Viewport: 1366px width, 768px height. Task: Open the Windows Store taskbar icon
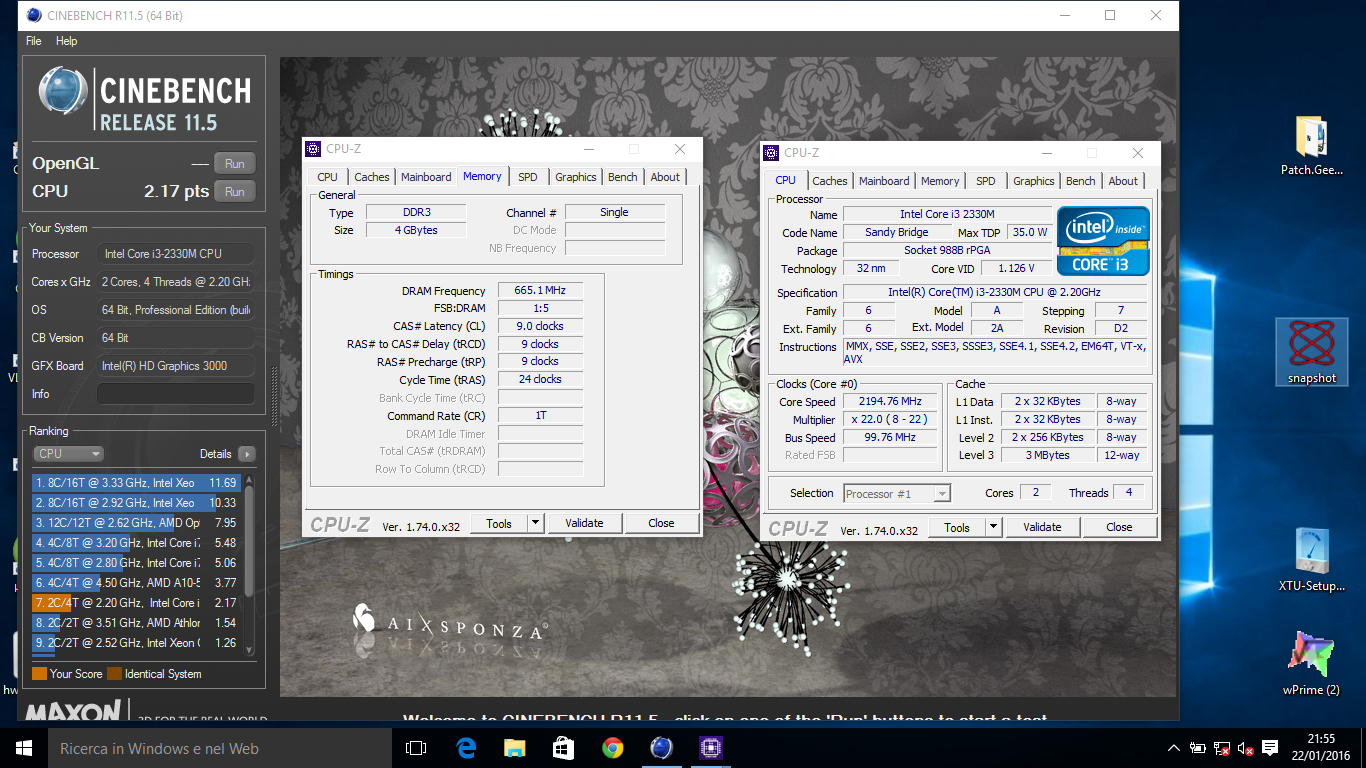(x=563, y=748)
